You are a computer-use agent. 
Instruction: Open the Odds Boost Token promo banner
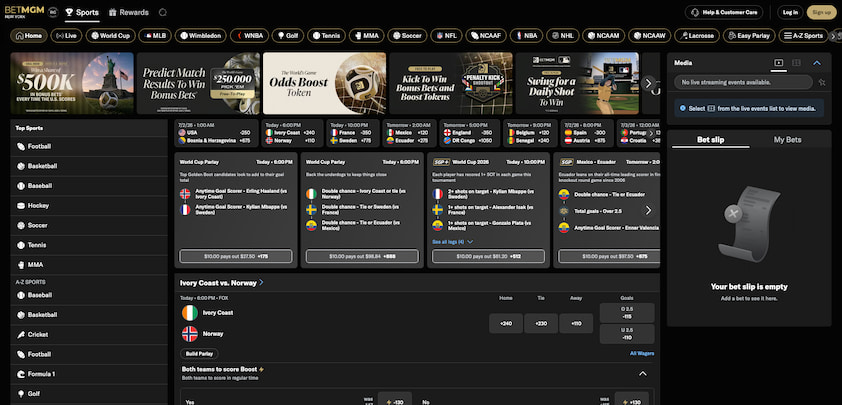coord(324,83)
